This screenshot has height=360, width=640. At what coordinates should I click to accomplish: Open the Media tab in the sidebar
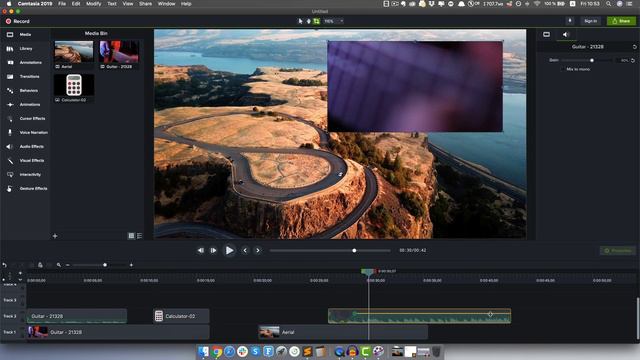pos(24,35)
